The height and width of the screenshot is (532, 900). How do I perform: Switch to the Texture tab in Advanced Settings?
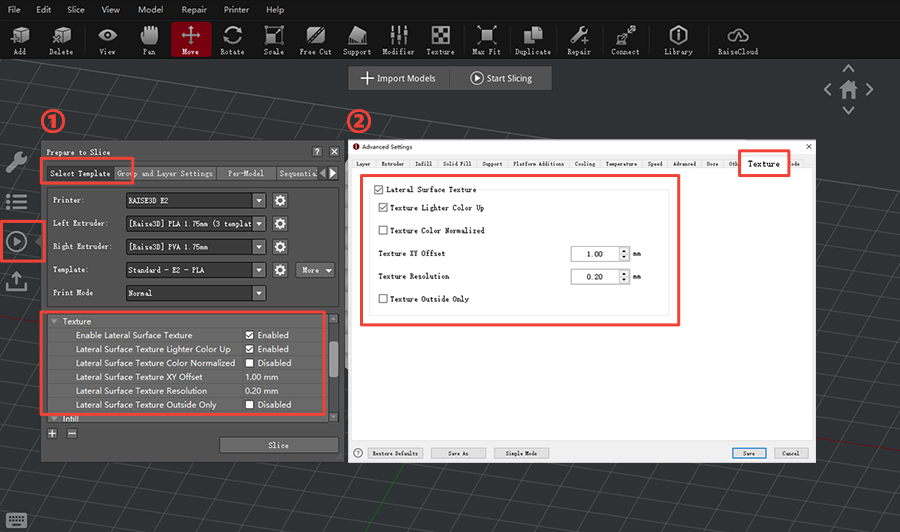[x=763, y=164]
